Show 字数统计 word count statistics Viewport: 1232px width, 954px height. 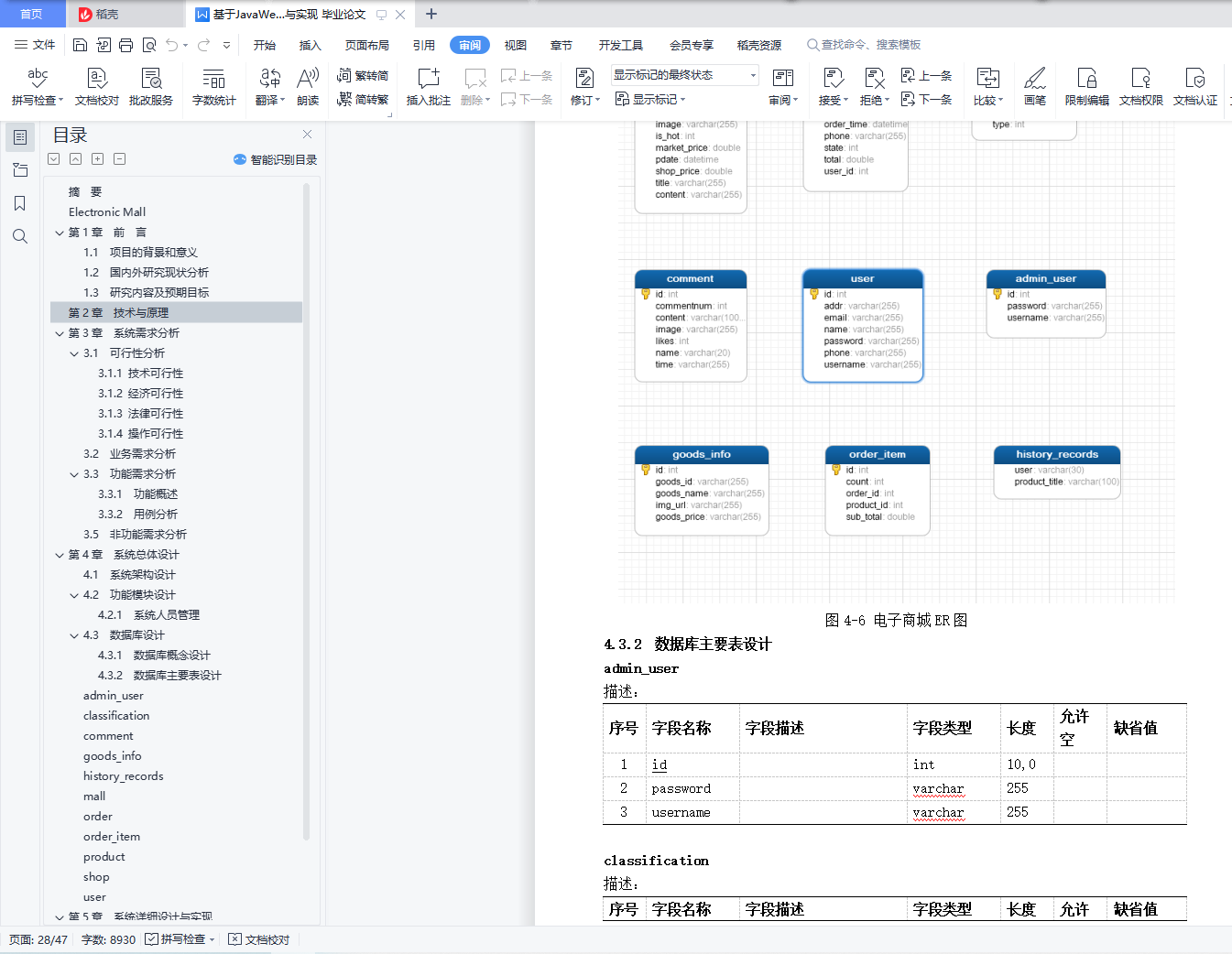213,87
